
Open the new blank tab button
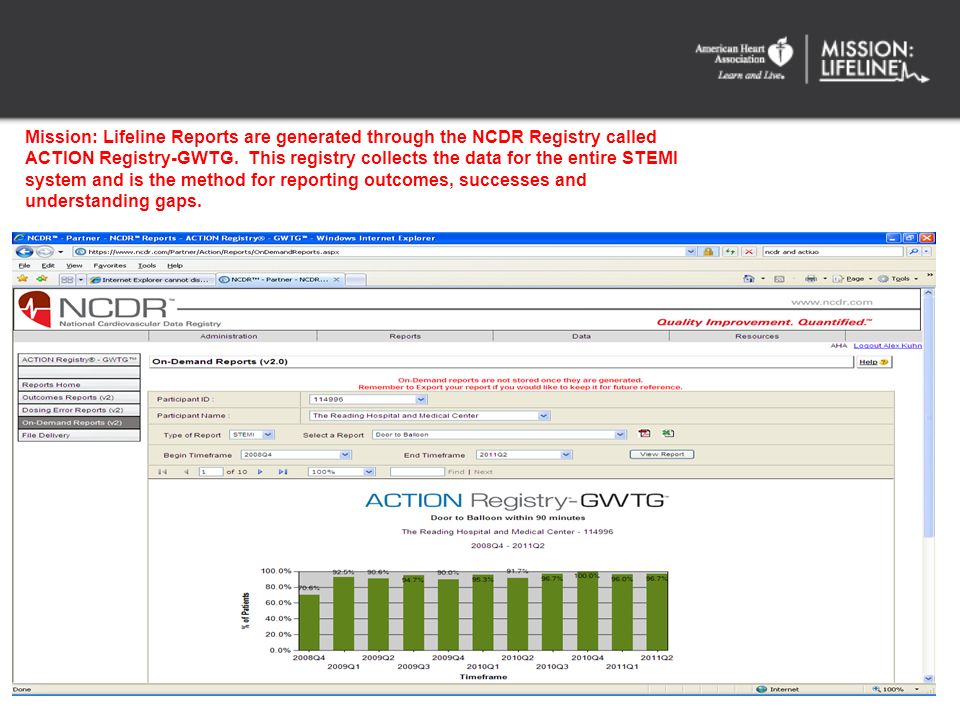356,280
